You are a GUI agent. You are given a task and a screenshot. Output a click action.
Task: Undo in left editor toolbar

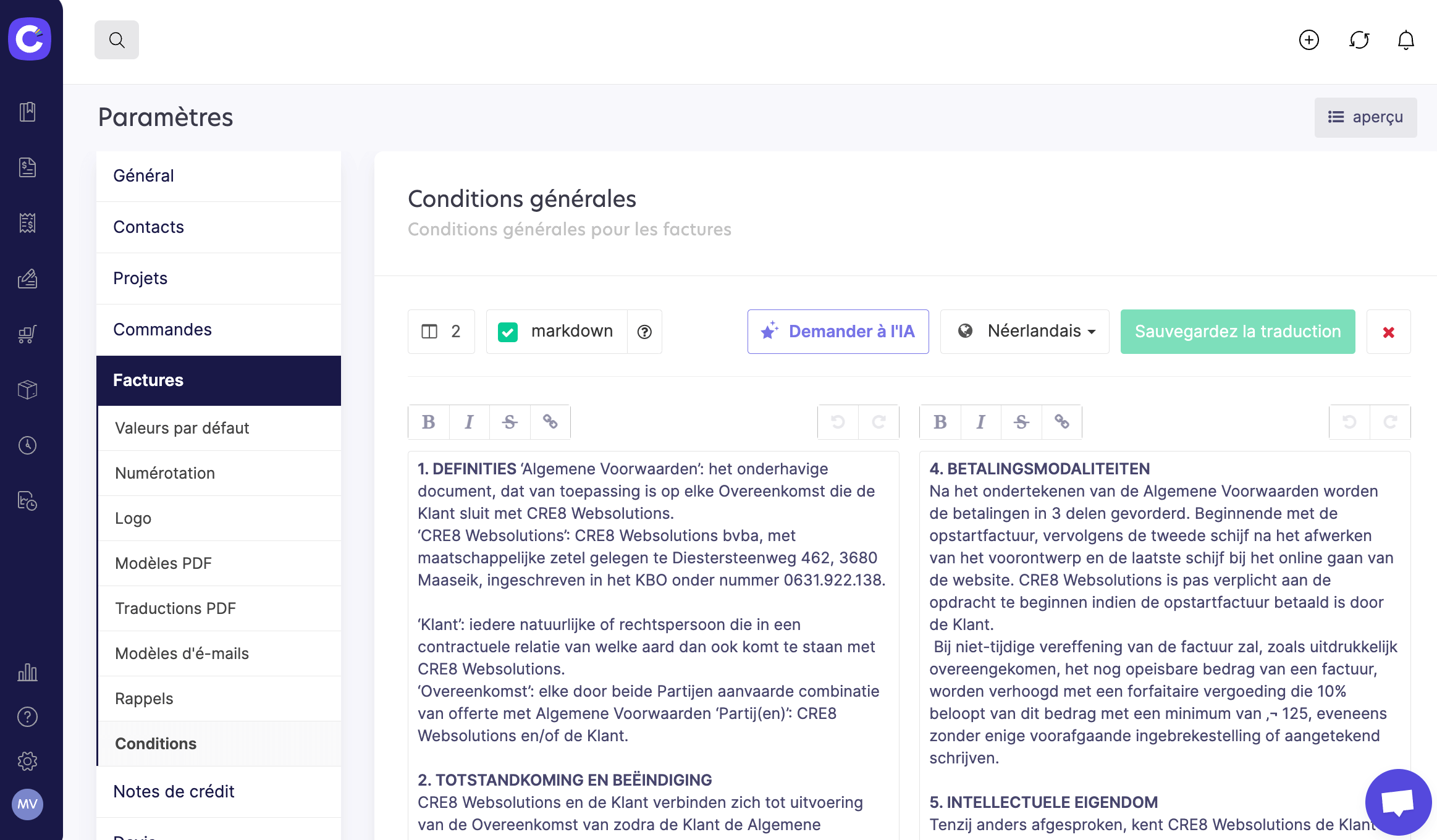838,422
